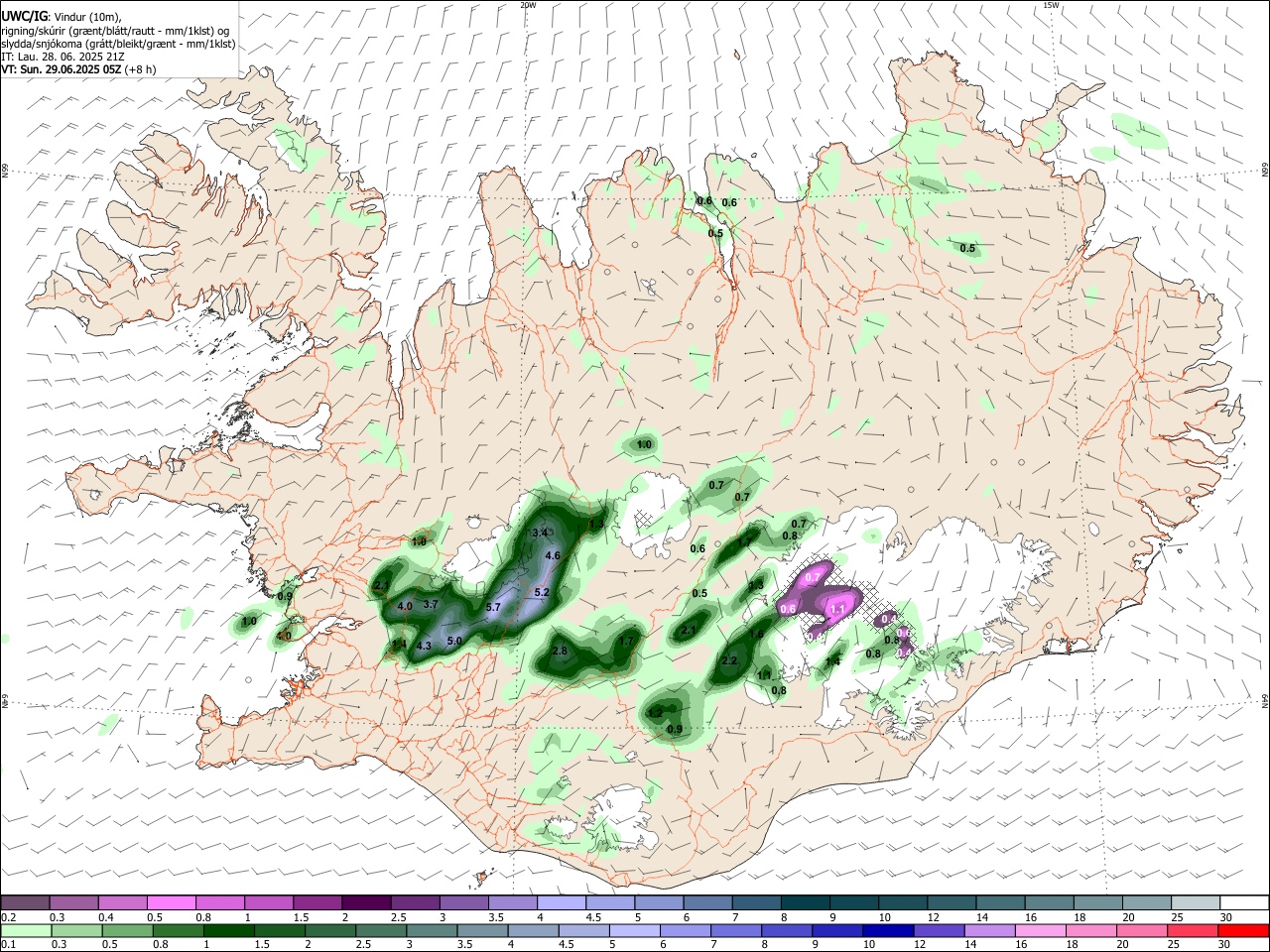Pick the bright pink snow-legend swatch labeled 0.5
This screenshot has height=952, width=1270.
point(171,902)
